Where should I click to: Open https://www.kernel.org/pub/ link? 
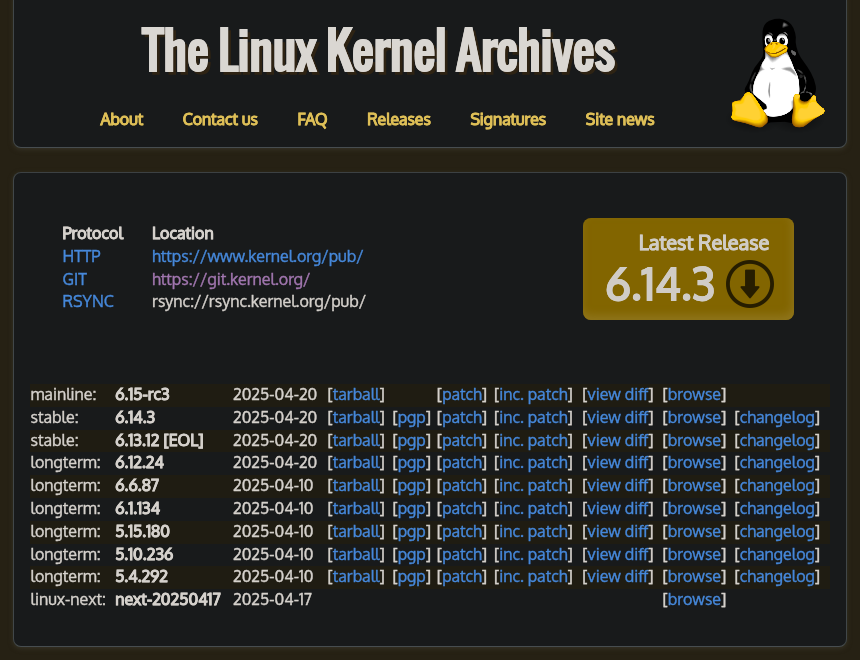tap(257, 256)
